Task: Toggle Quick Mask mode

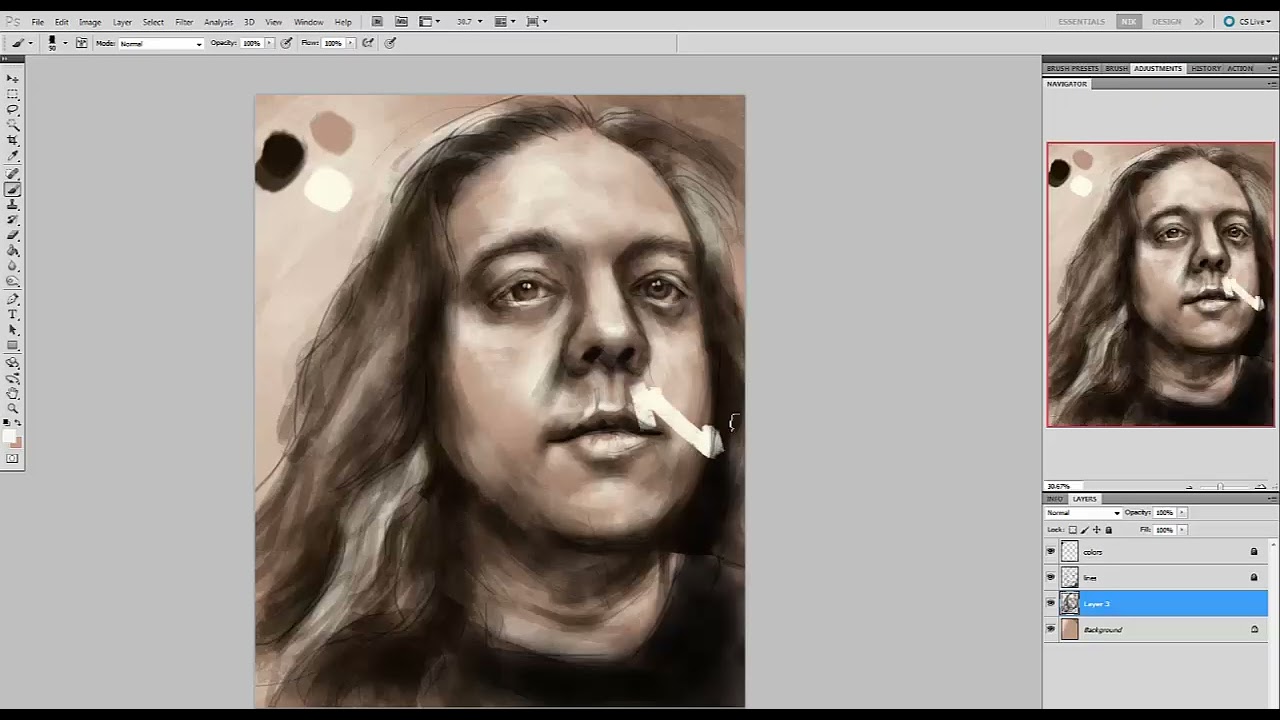Action: point(13,459)
